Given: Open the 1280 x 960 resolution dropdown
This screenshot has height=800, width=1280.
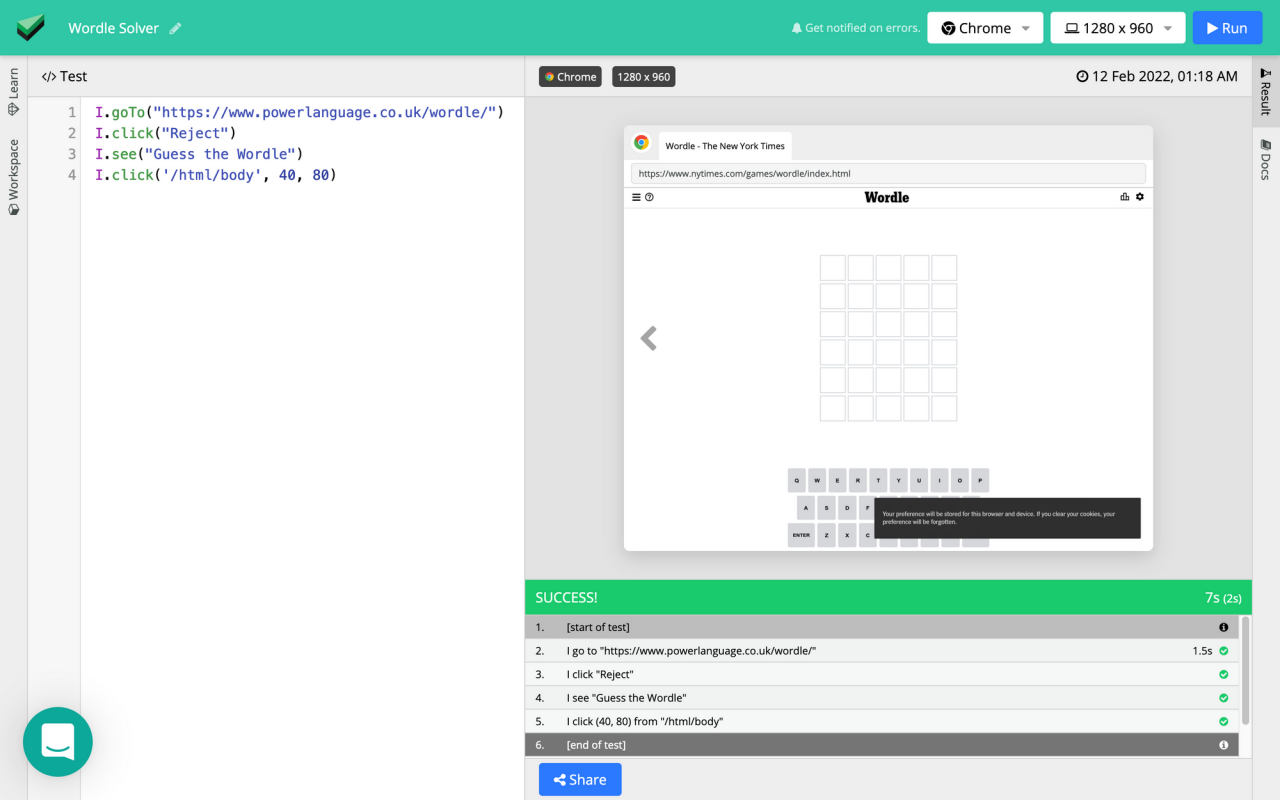Looking at the screenshot, I should 1118,28.
